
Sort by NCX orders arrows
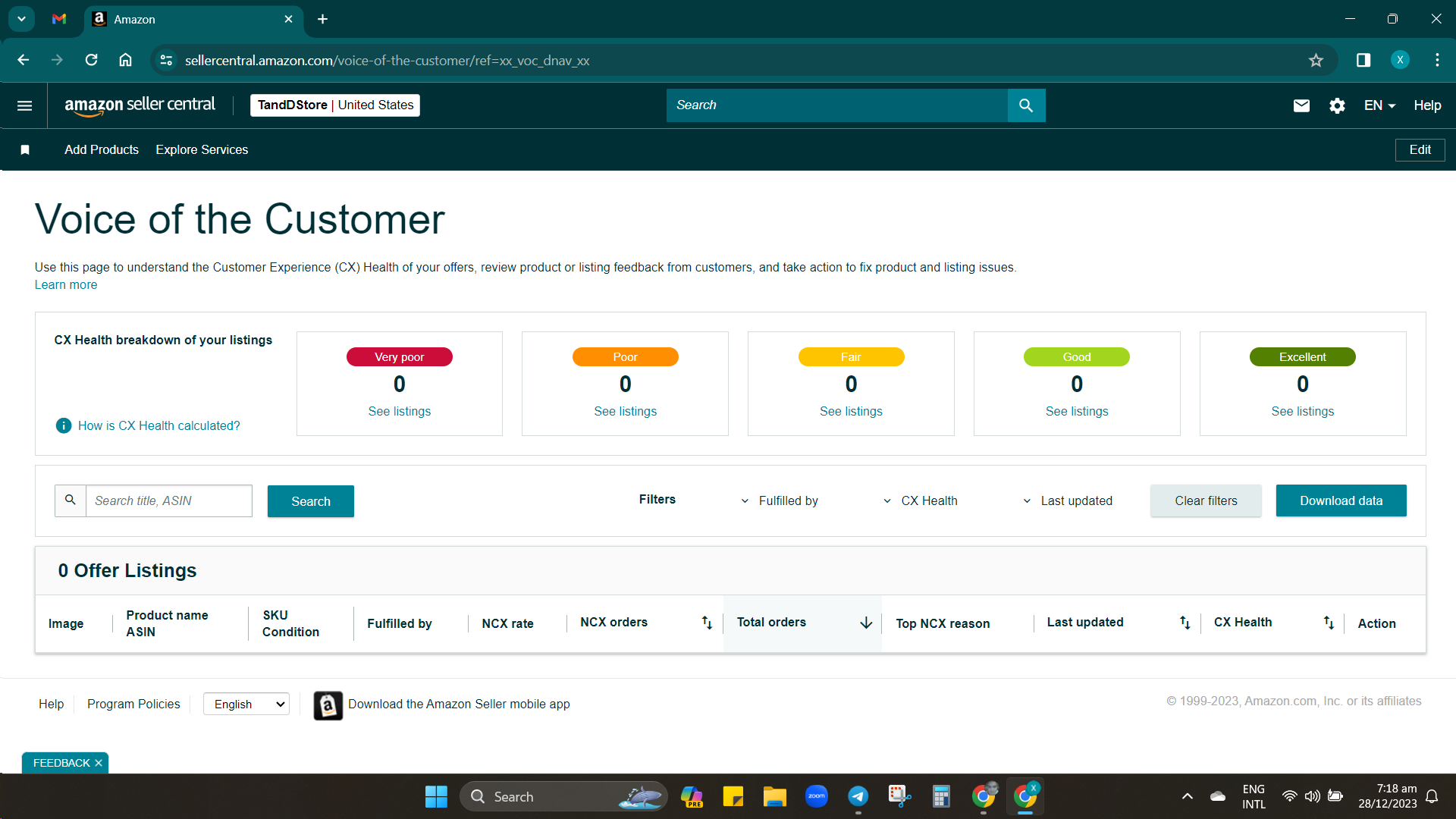707,623
